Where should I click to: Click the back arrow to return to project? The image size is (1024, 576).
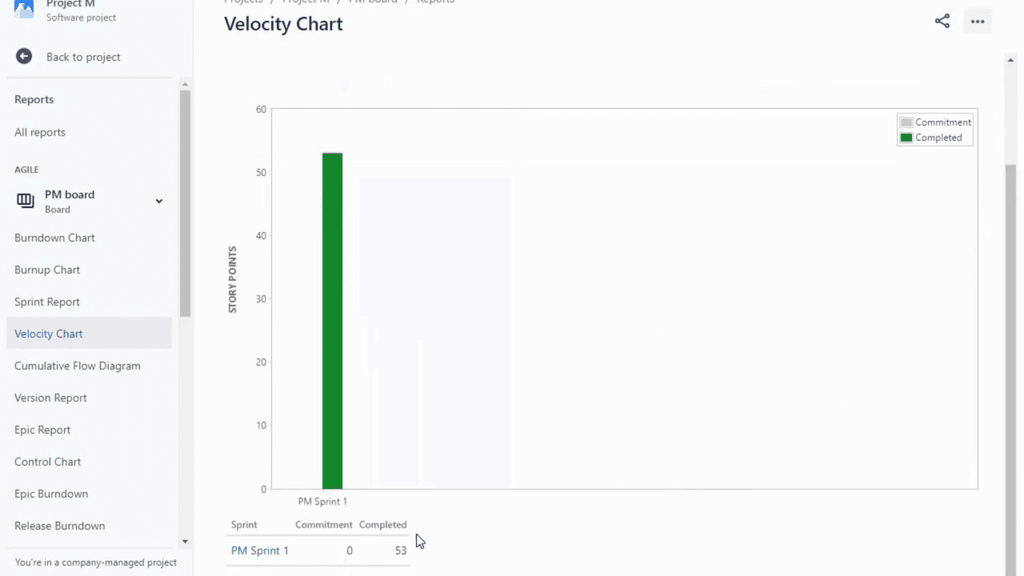23,56
